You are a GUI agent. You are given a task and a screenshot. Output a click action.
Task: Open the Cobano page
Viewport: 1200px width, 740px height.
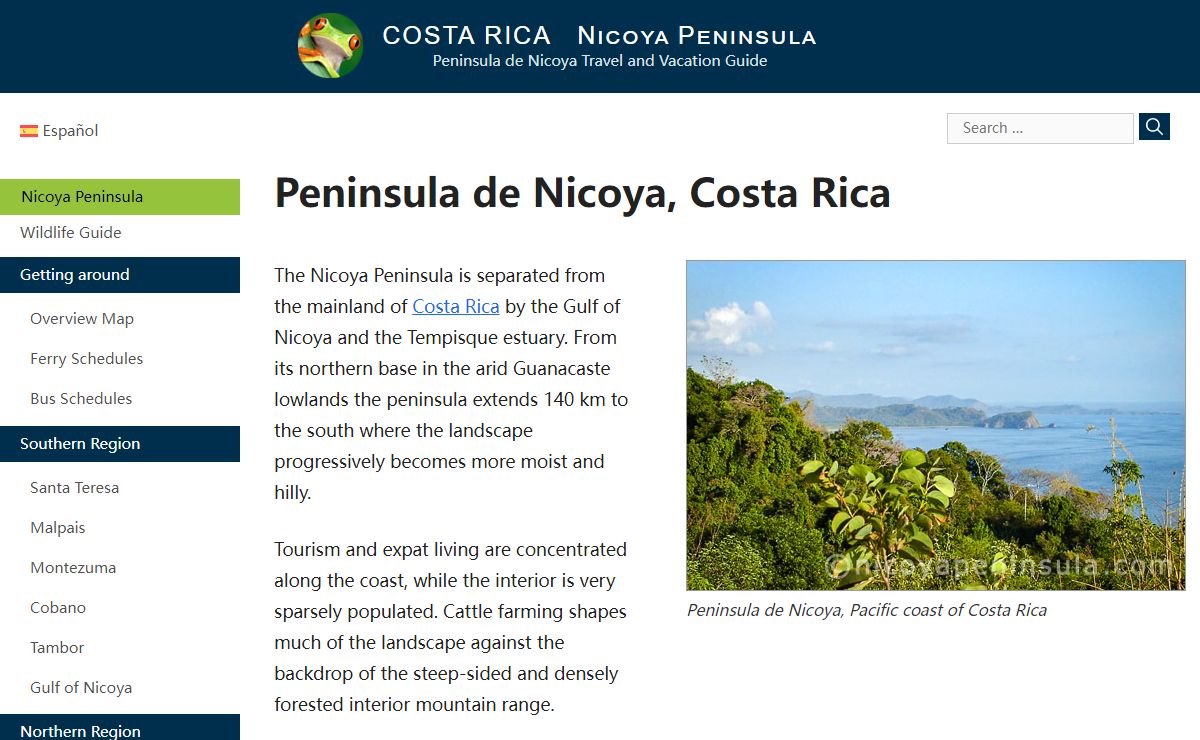click(x=58, y=608)
